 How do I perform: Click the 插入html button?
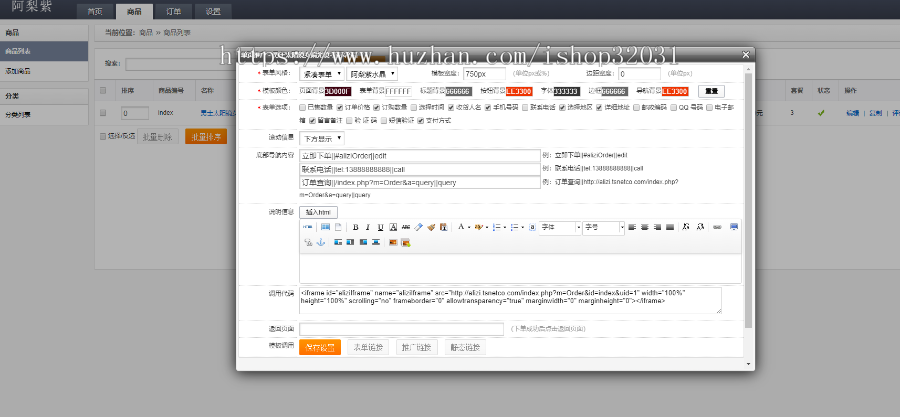(x=318, y=212)
